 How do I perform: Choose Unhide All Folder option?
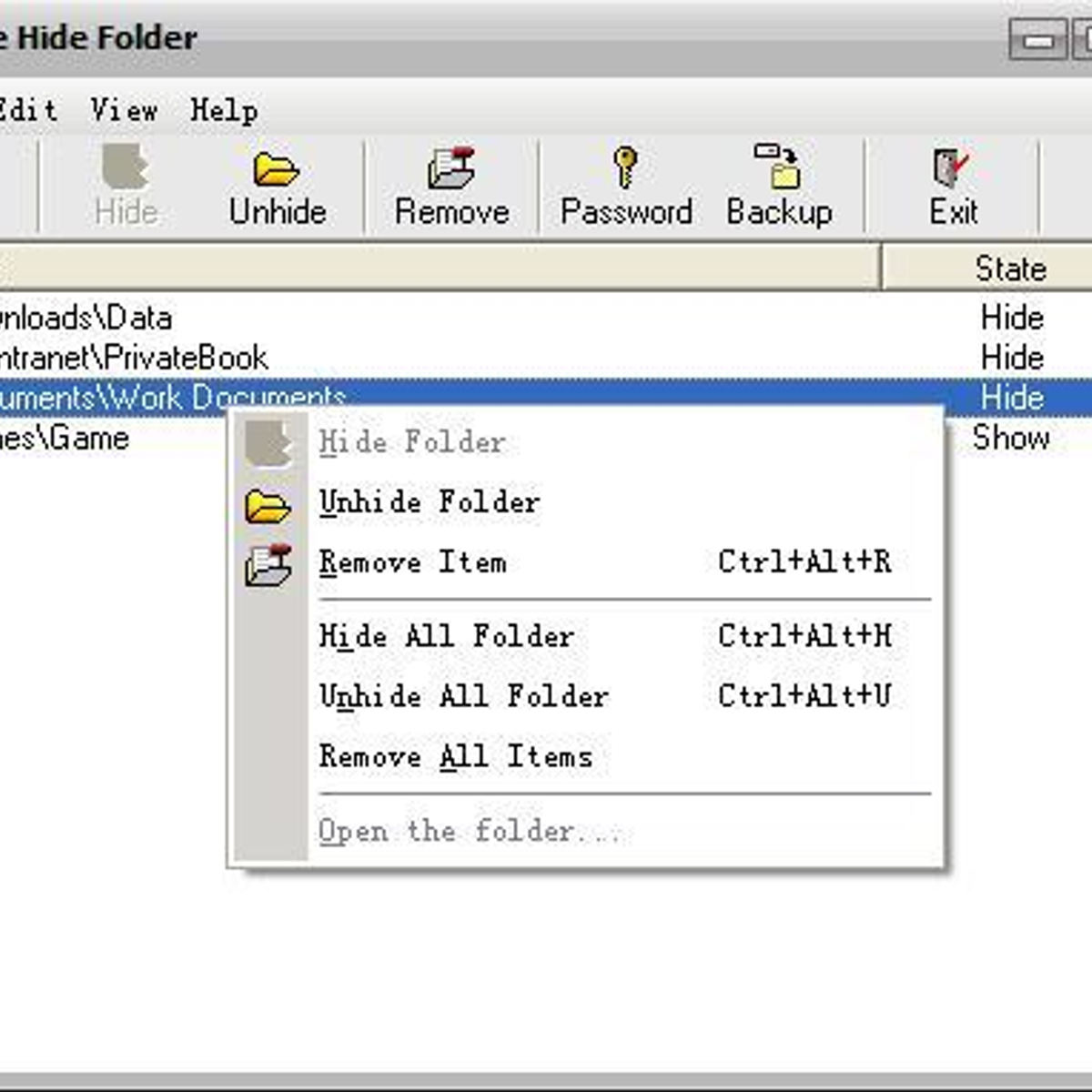[x=463, y=696]
